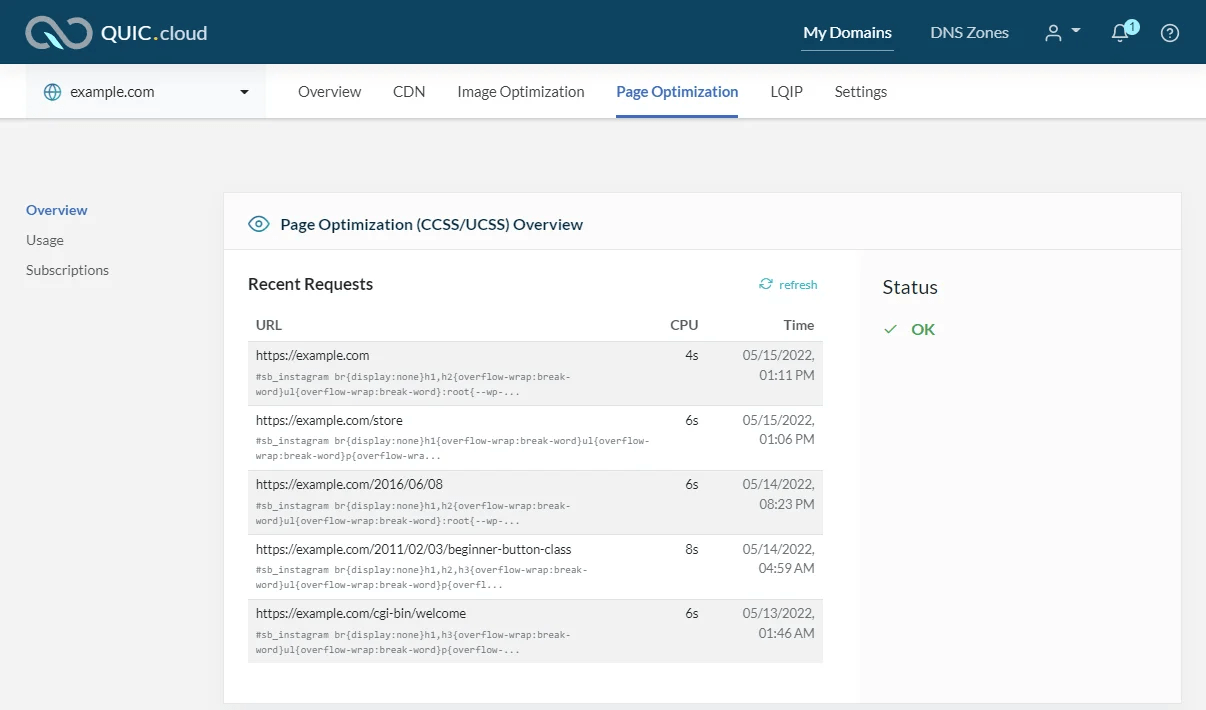Screen dimensions: 1206x710
Task: Open the Settings tab
Action: (x=860, y=91)
